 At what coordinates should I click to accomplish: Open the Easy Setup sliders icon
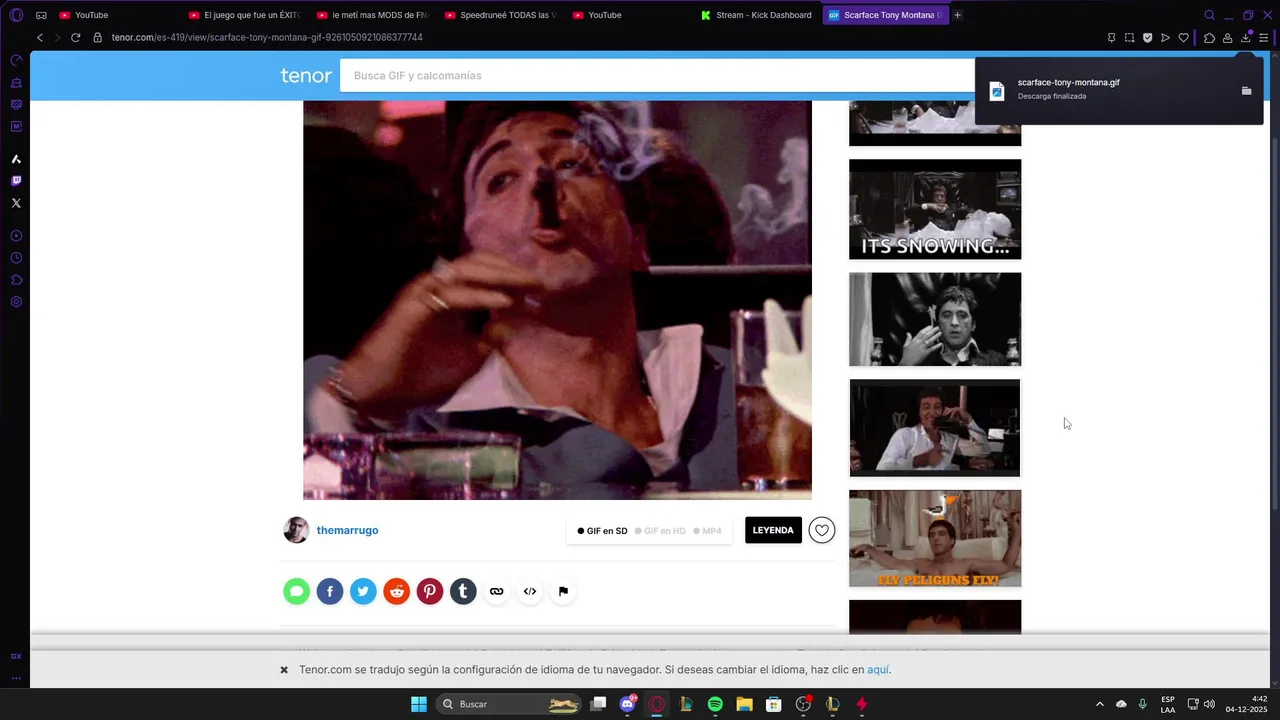[x=1263, y=38]
